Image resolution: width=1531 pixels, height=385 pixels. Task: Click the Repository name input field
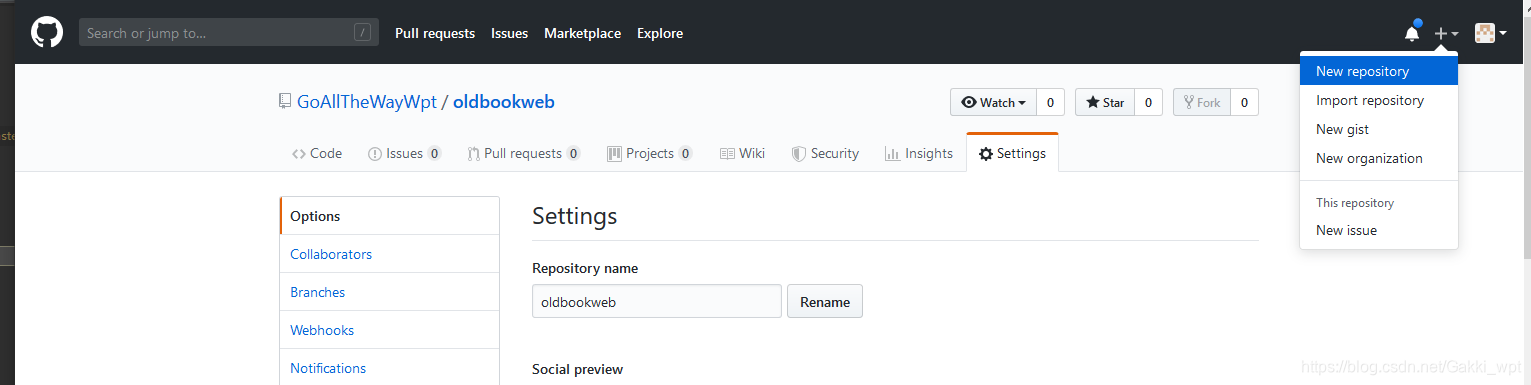point(657,301)
